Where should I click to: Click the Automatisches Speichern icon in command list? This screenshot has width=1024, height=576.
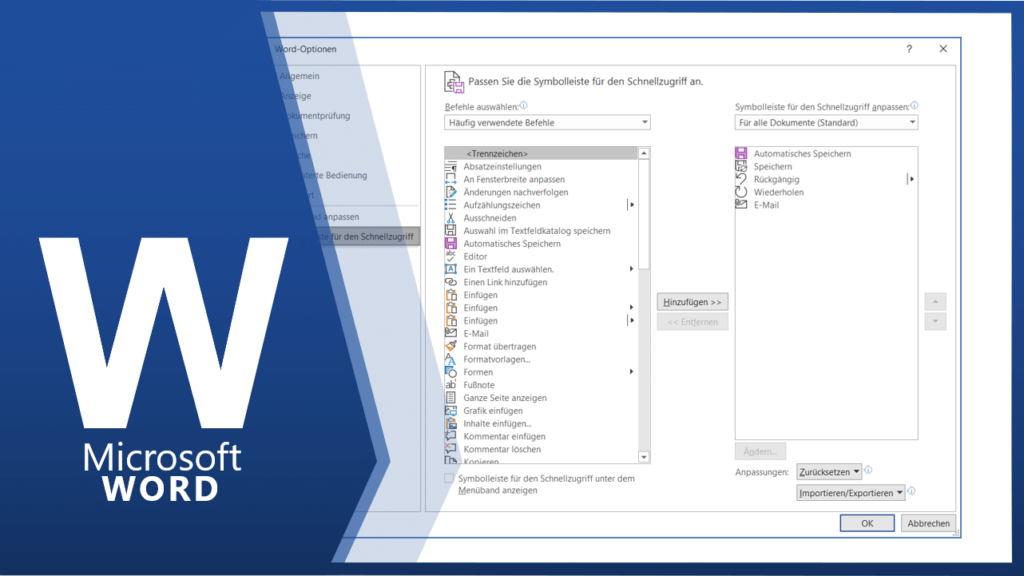click(451, 244)
